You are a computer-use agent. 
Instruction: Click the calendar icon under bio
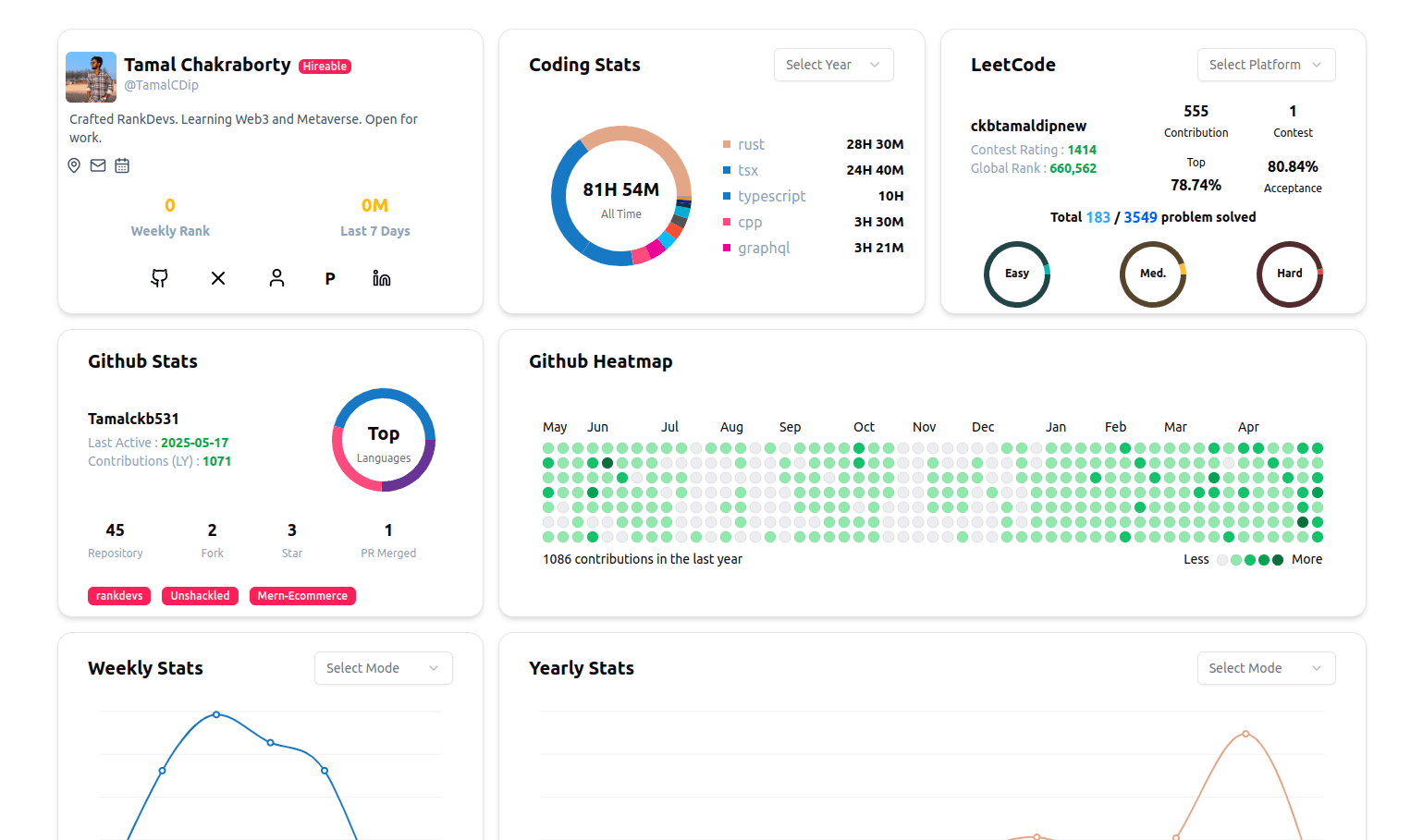point(122,165)
